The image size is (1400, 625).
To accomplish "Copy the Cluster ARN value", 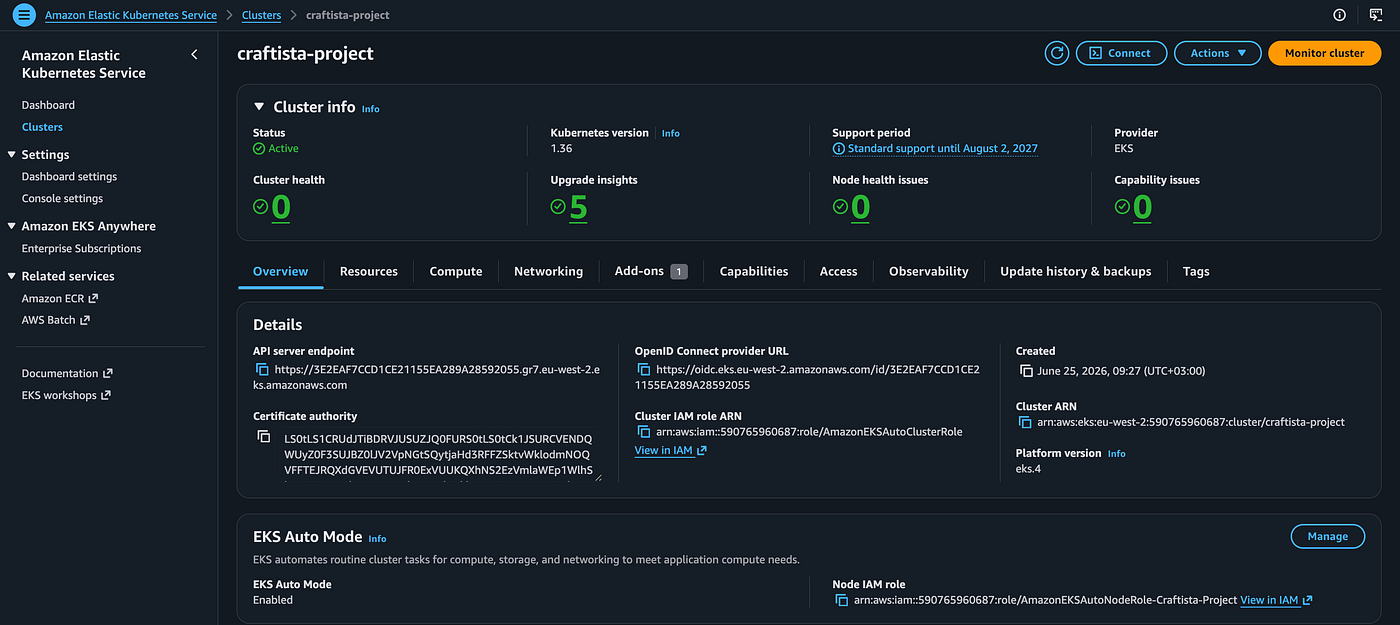I will pos(1026,422).
